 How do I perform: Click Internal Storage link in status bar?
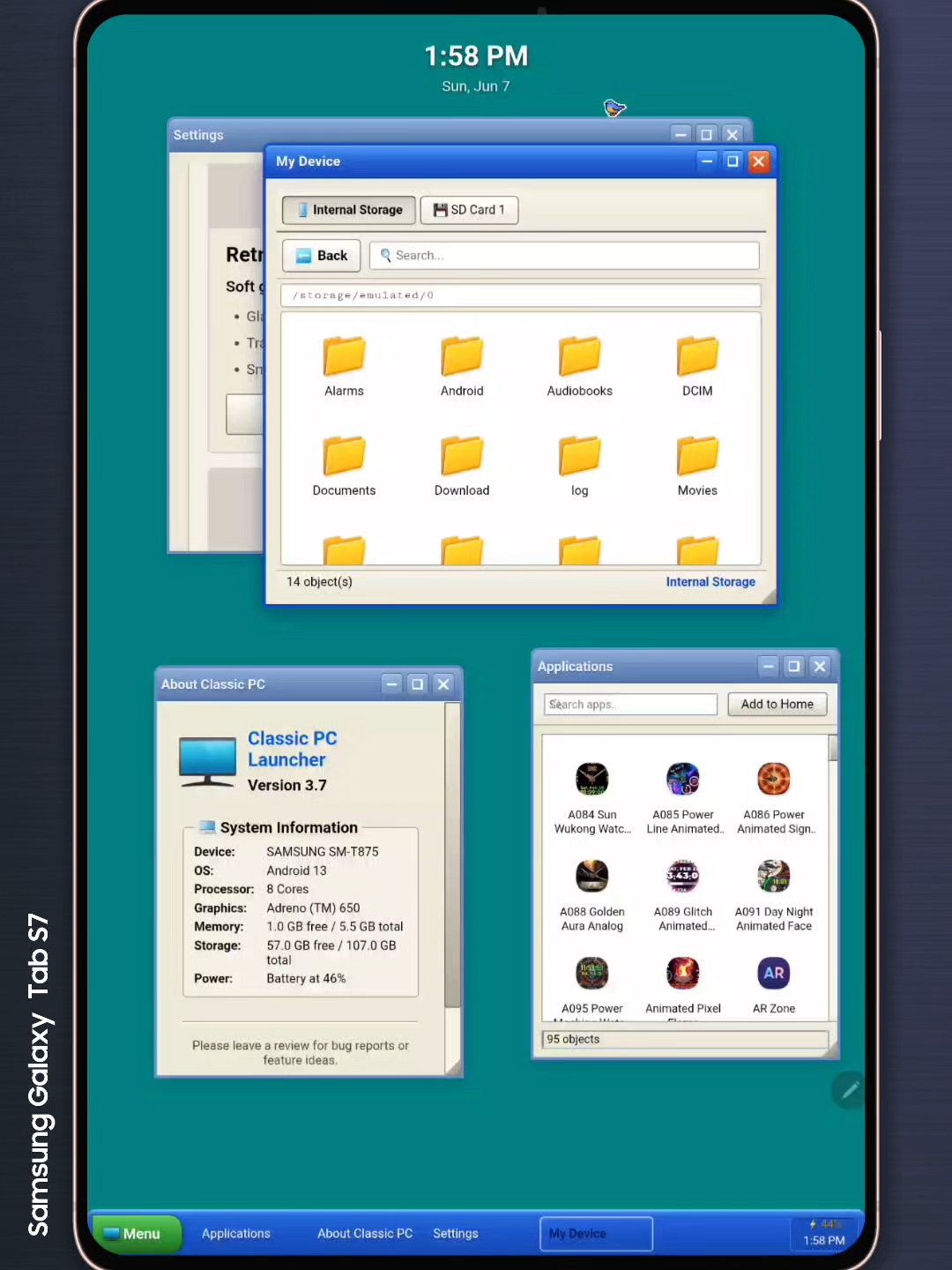pos(710,582)
